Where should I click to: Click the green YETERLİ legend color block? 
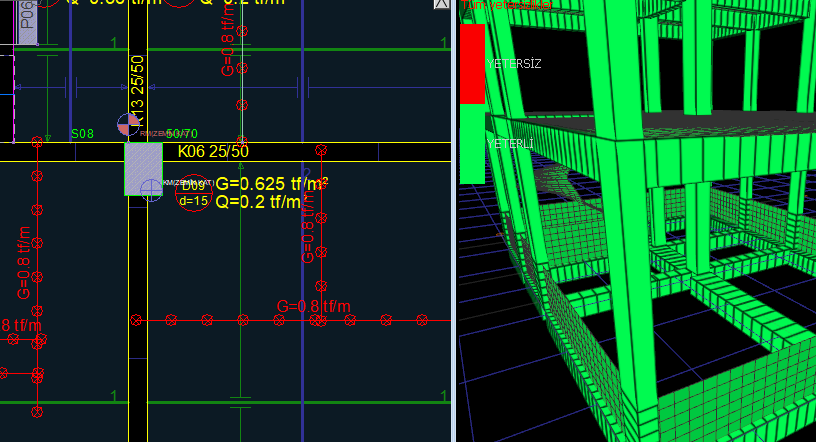coord(472,144)
